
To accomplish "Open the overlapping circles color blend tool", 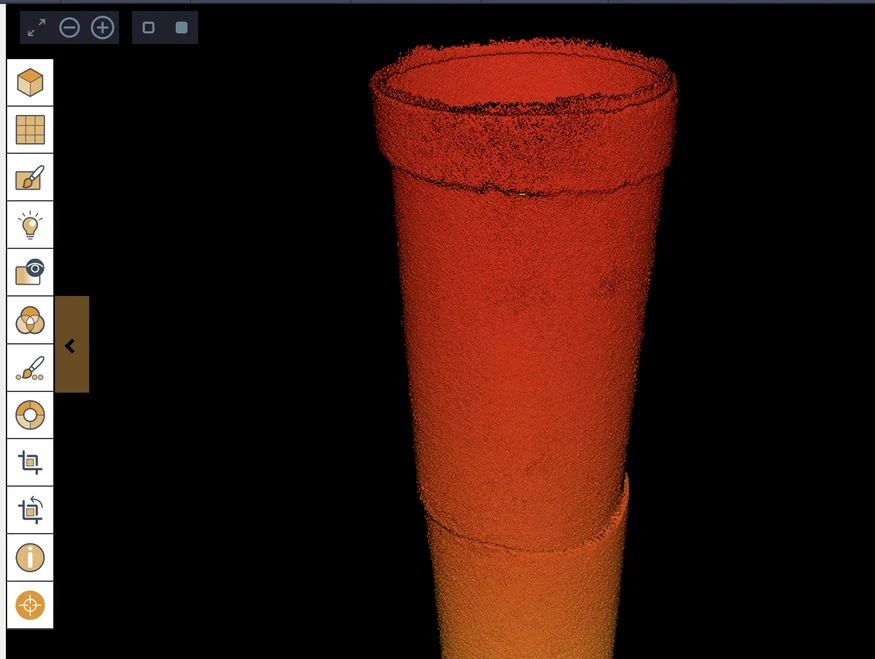I will [x=30, y=320].
